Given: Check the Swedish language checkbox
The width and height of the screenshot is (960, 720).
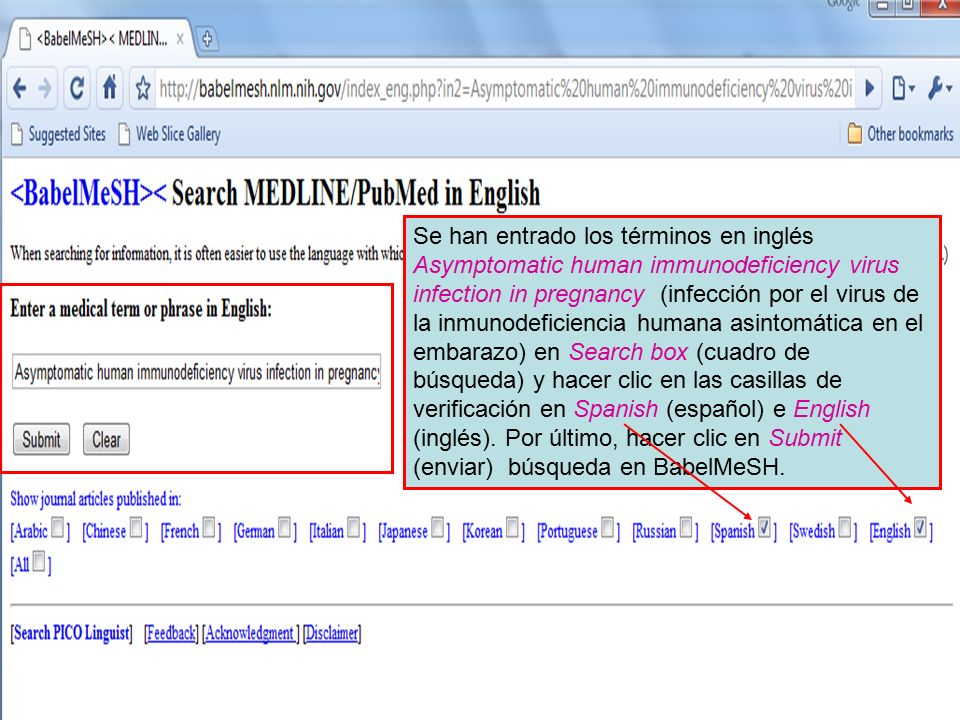Looking at the screenshot, I should click(844, 527).
